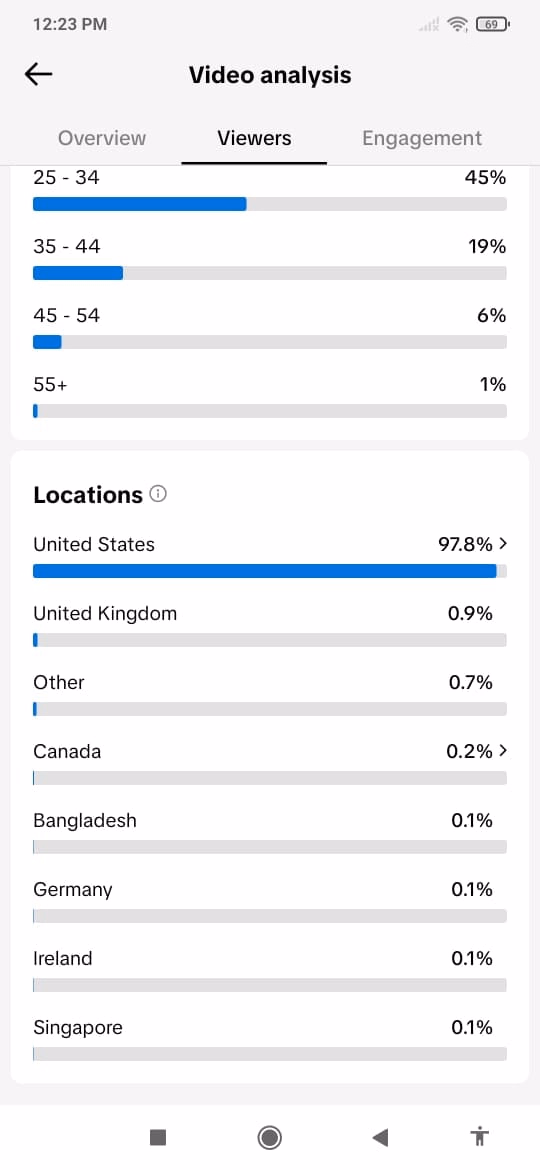
Task: Switch to the Engagement tab
Action: tap(422, 138)
